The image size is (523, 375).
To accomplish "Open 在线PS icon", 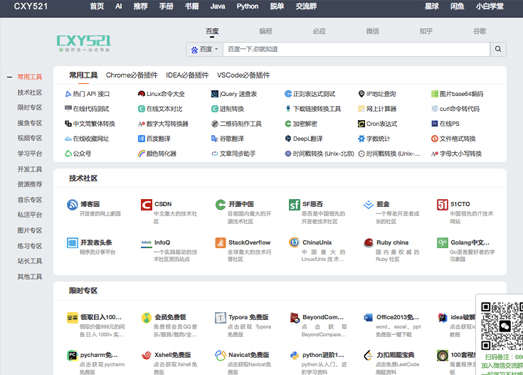I will [x=434, y=124].
